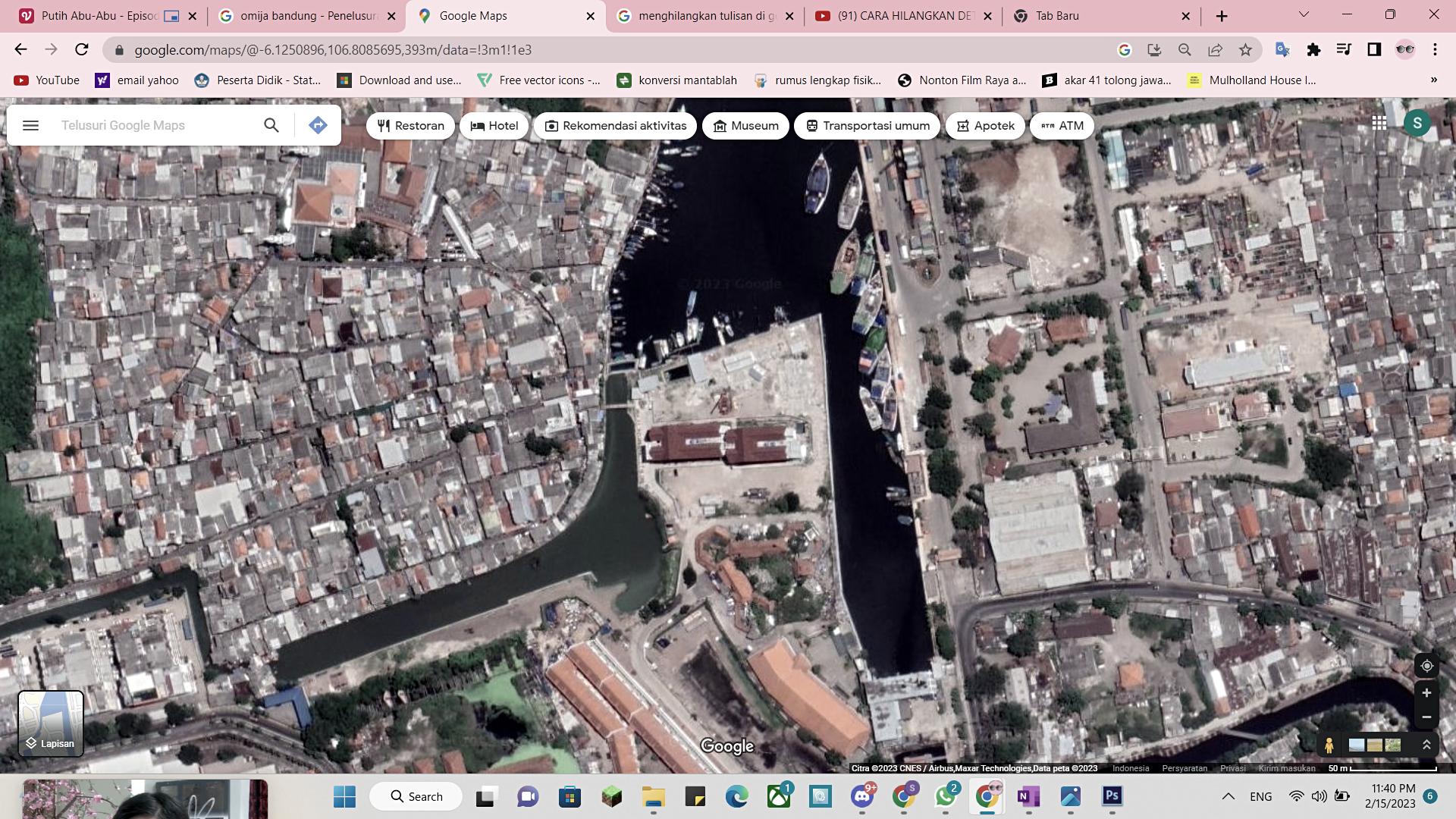
Task: Switch to the omija bandung tab
Action: 307,16
